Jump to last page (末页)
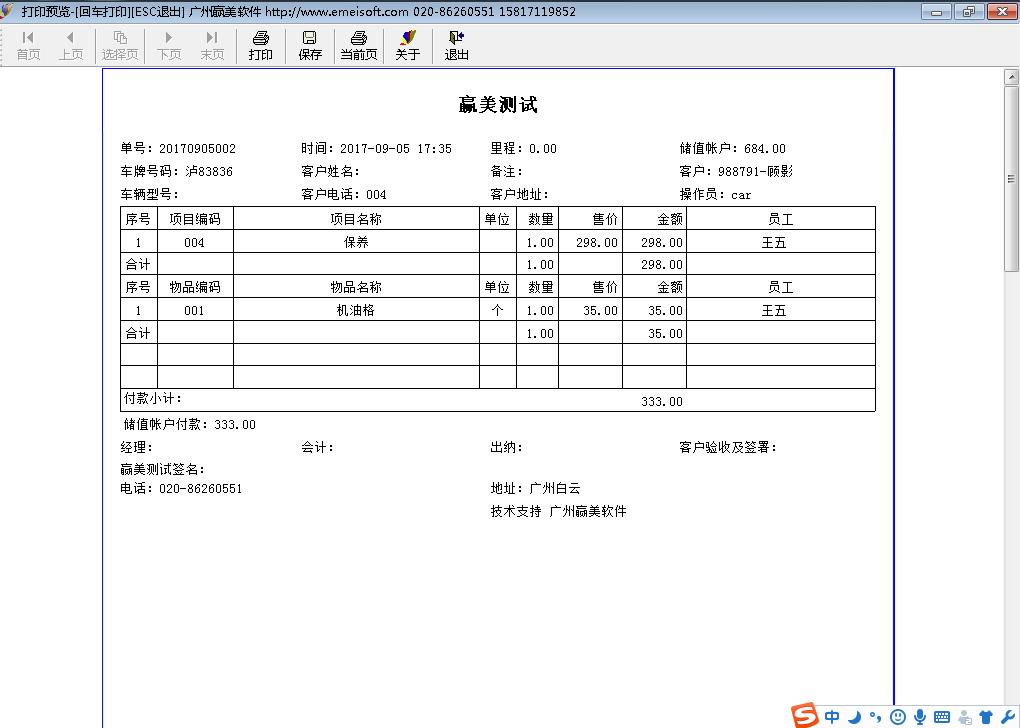This screenshot has width=1020, height=728. tap(212, 45)
